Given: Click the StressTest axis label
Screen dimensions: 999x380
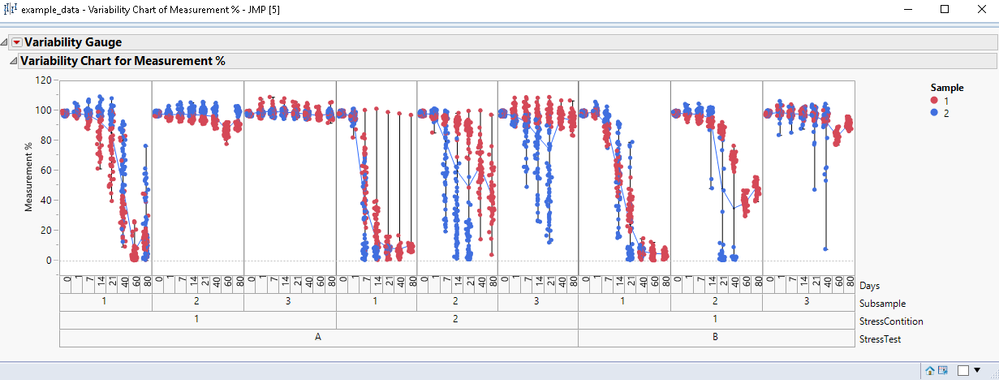Looking at the screenshot, I should coord(880,339).
